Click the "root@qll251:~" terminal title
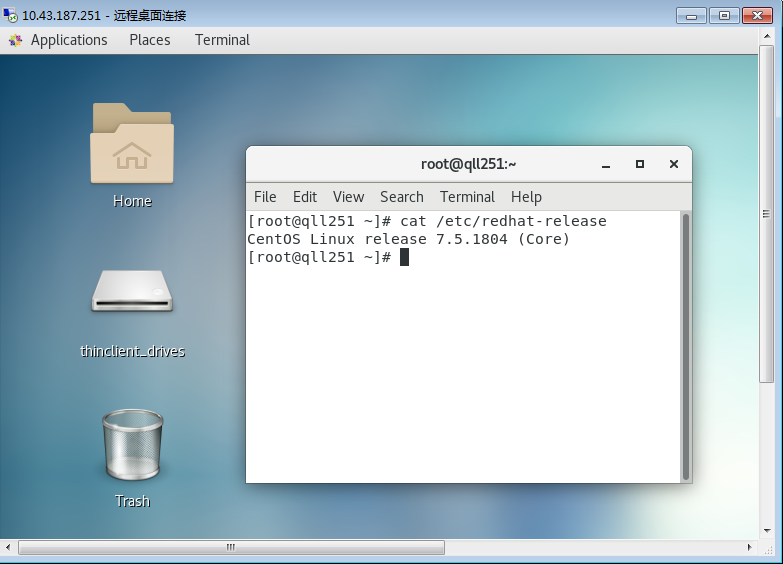The height and width of the screenshot is (564, 783). [468, 164]
